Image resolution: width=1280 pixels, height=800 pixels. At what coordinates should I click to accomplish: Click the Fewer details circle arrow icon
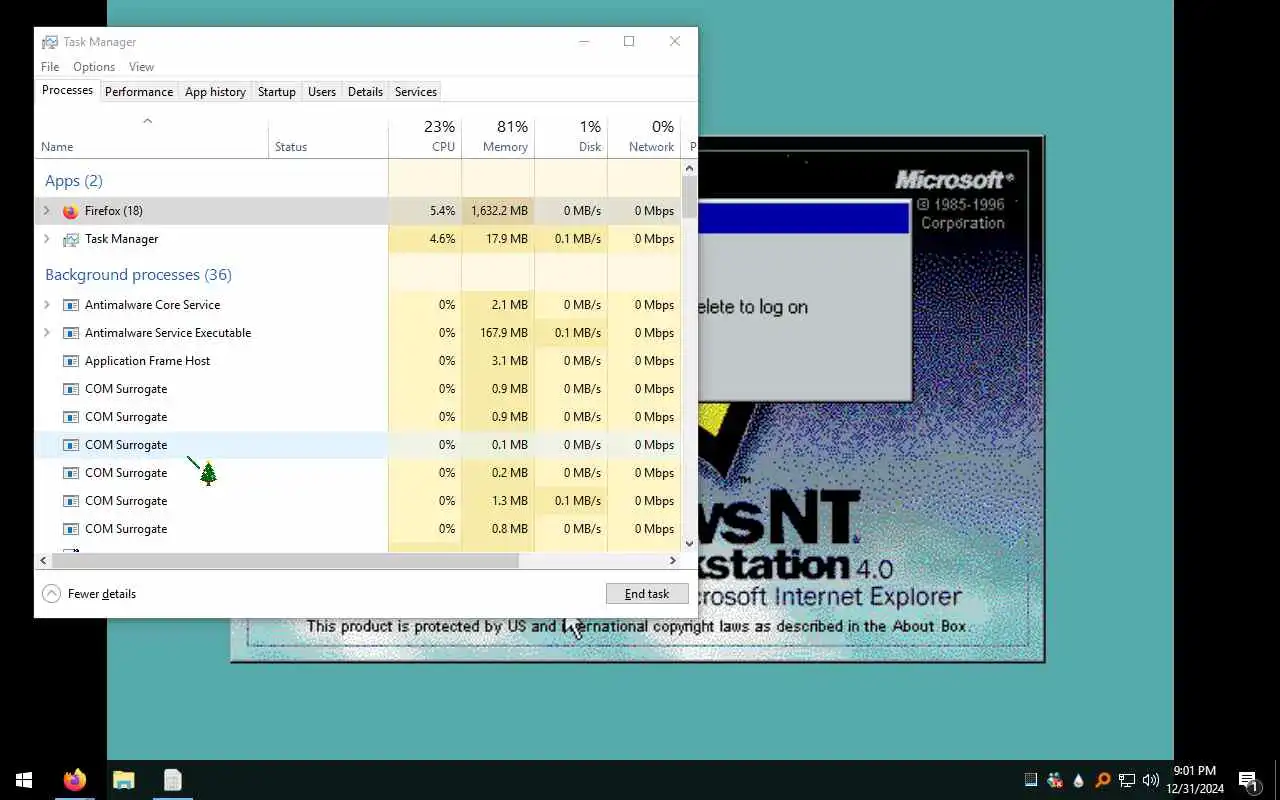coord(51,594)
